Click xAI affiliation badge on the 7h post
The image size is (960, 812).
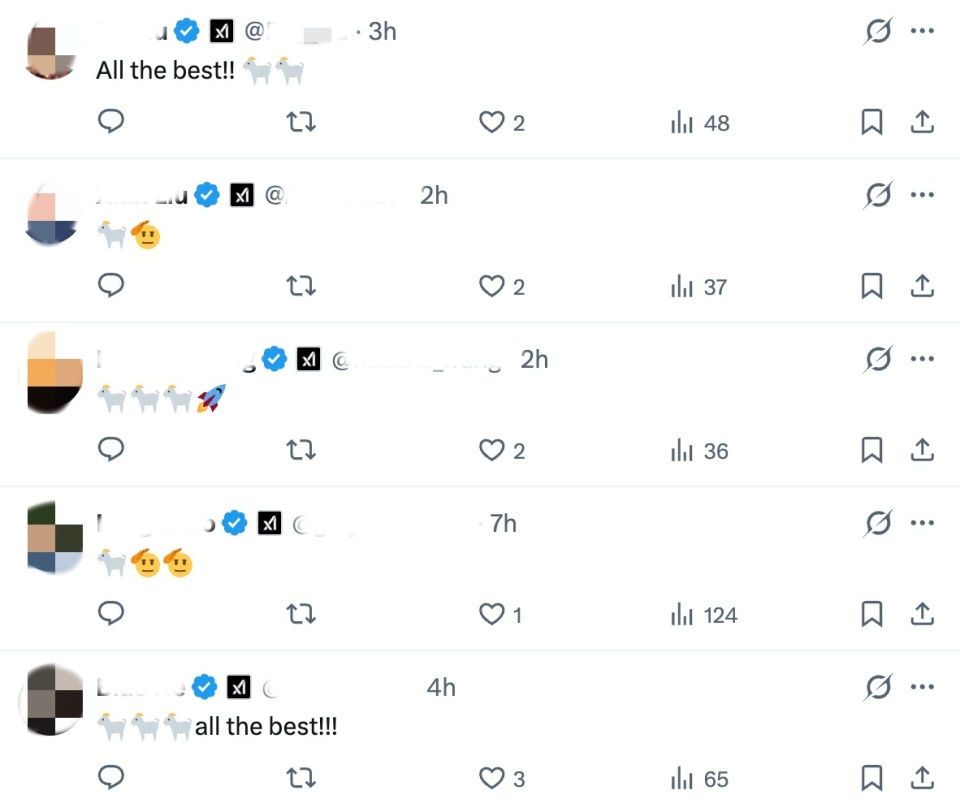click(x=269, y=523)
